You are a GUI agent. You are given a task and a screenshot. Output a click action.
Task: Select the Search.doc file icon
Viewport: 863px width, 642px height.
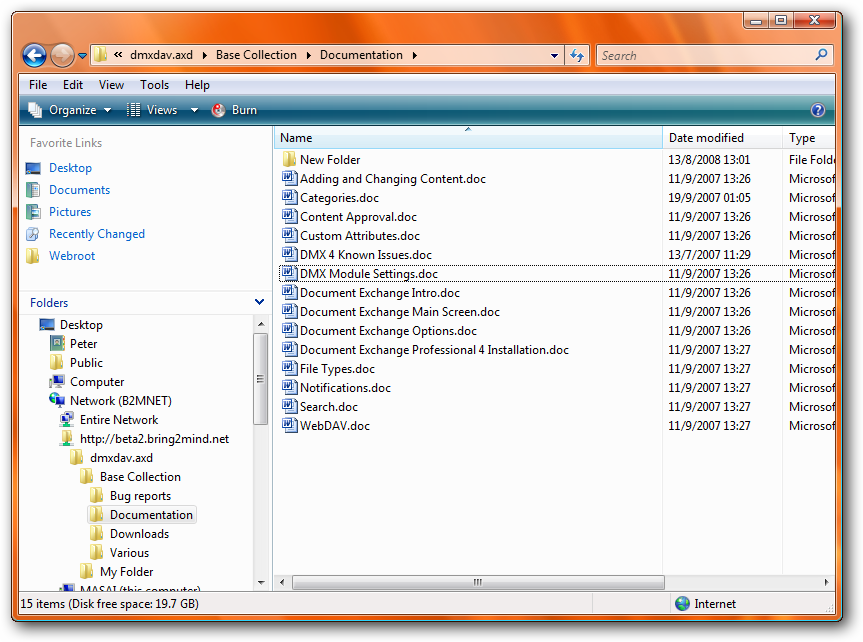[x=290, y=406]
